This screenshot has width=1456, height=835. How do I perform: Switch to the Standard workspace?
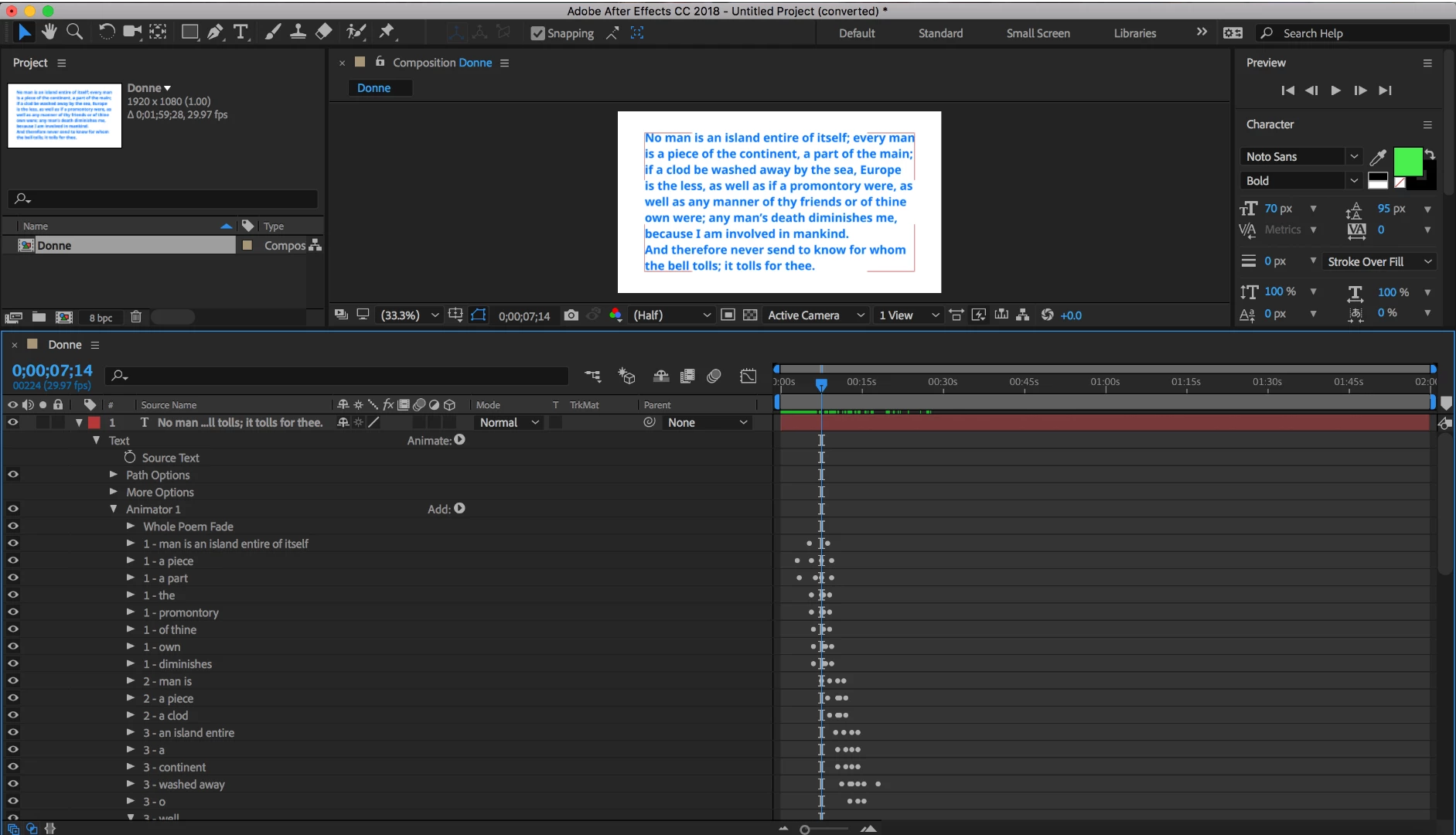point(940,33)
